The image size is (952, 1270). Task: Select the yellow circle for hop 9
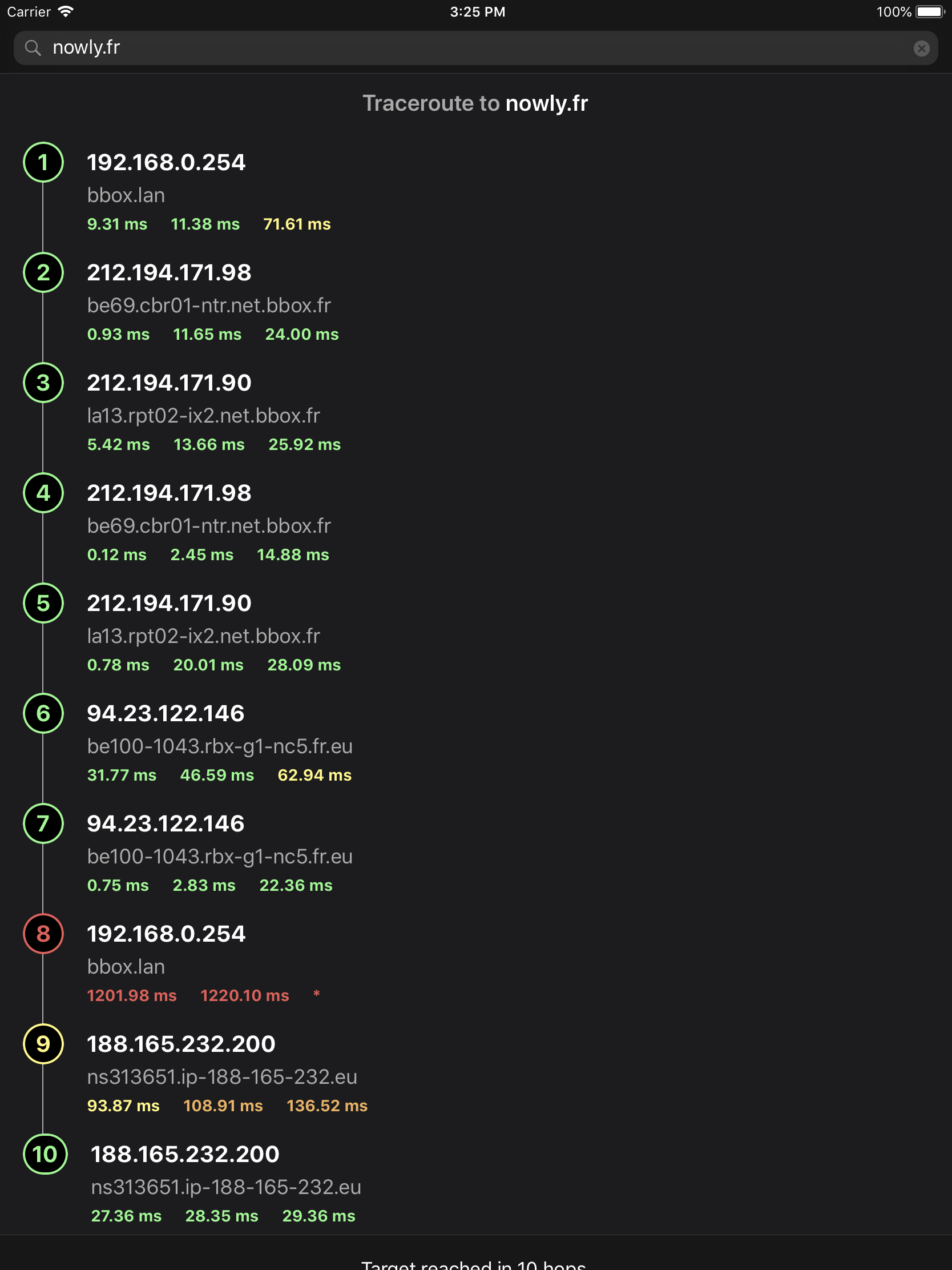coord(43,1045)
